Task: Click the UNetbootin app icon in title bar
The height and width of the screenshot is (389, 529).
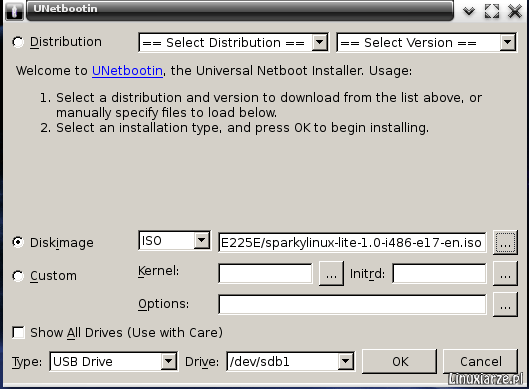Action: [x=14, y=11]
